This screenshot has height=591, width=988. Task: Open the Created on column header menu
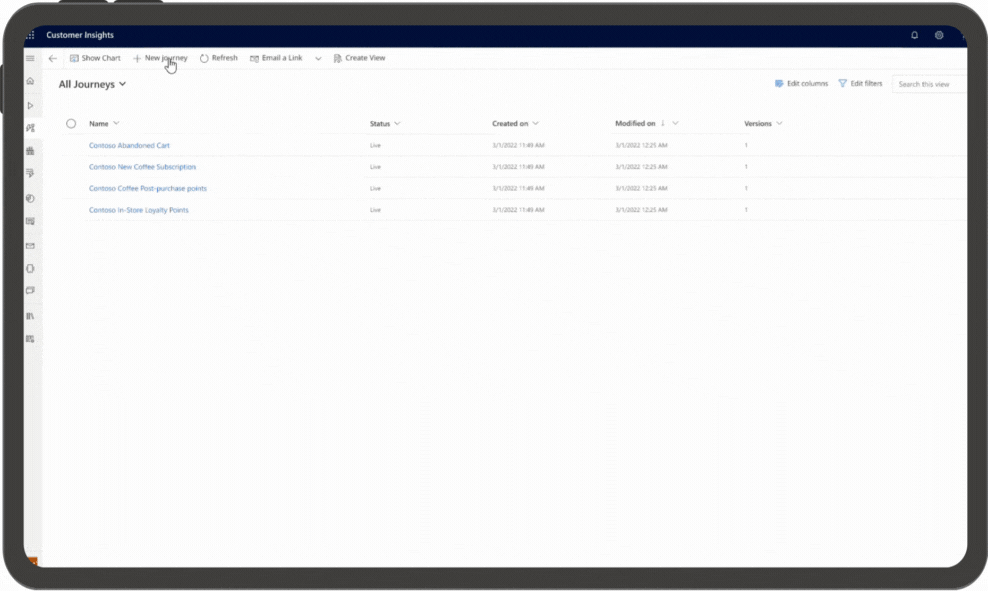[x=515, y=123]
